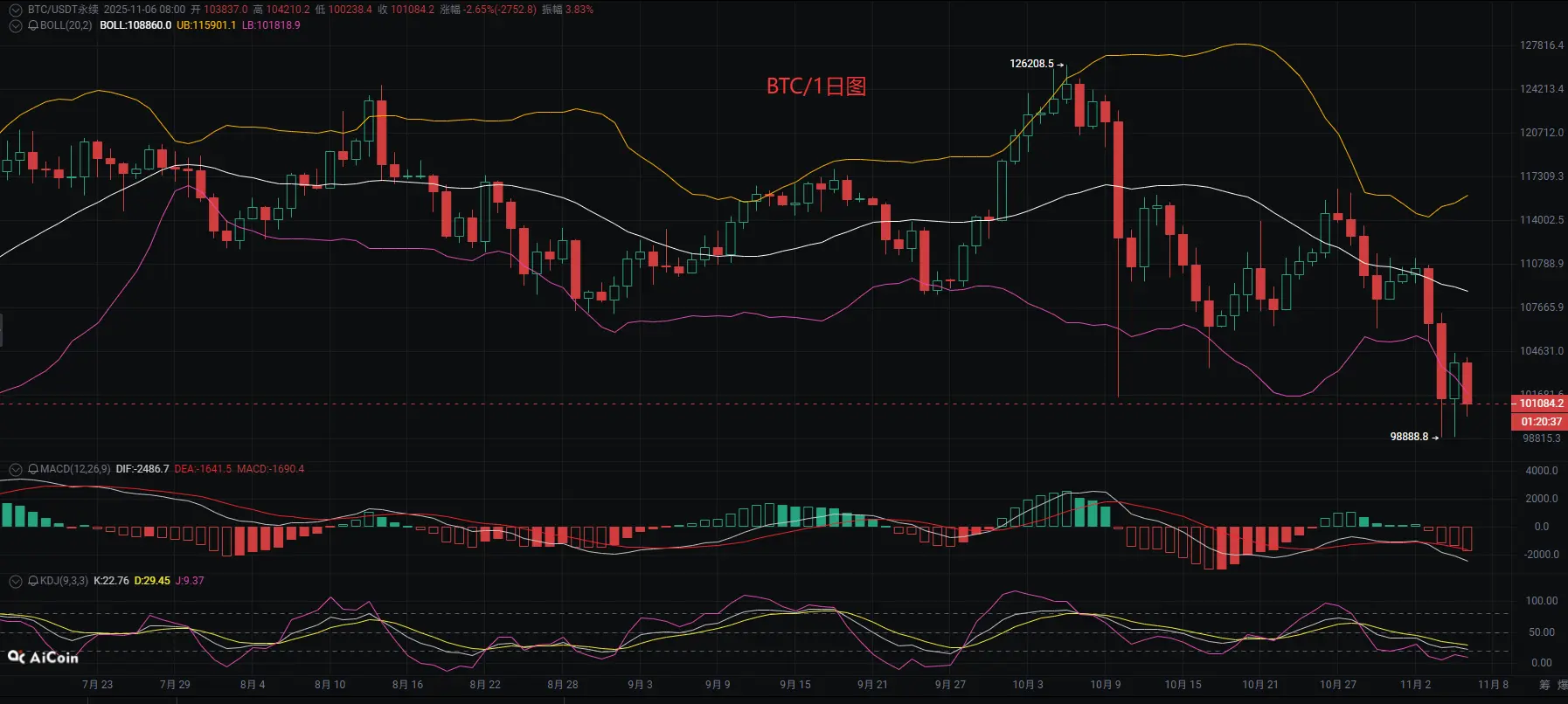Click the BTC/1日图 chart title annotation
1568x704 pixels.
click(816, 86)
